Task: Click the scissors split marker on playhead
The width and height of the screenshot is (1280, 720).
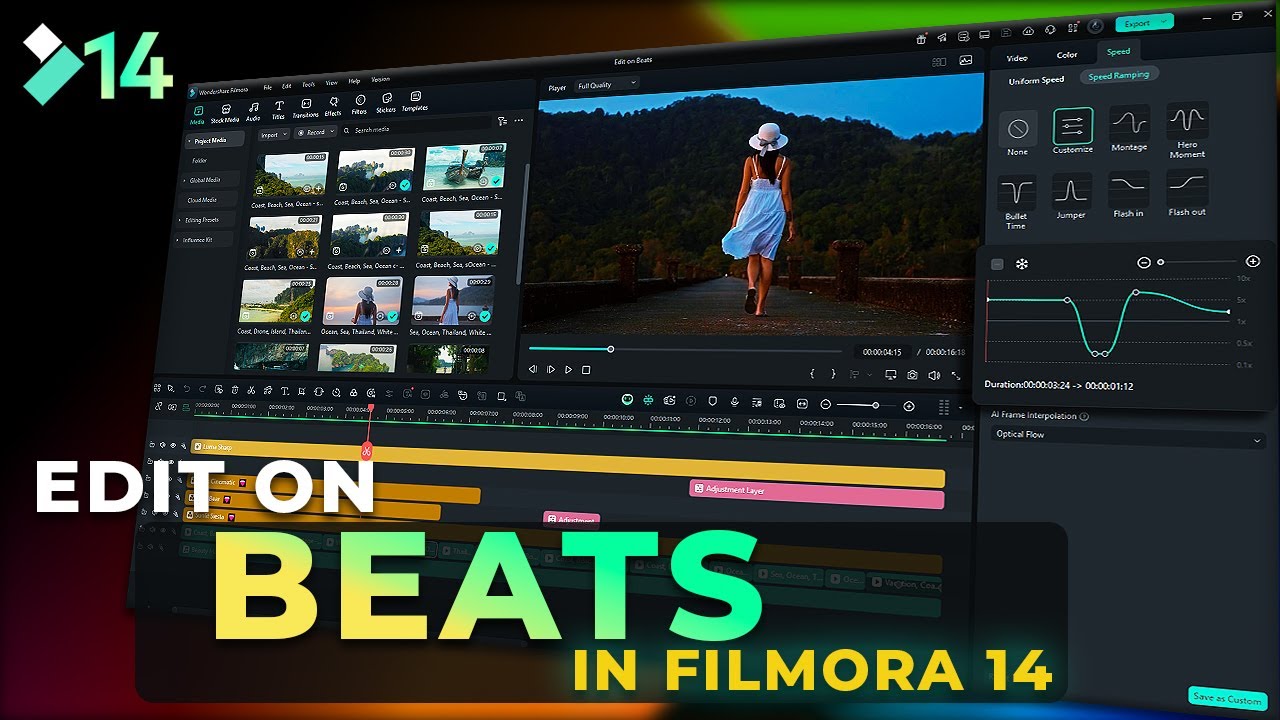Action: (367, 452)
